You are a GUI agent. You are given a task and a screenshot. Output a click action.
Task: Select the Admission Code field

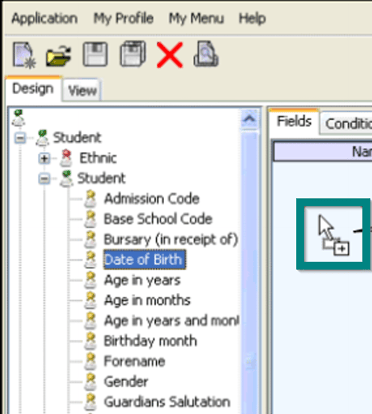(x=151, y=199)
